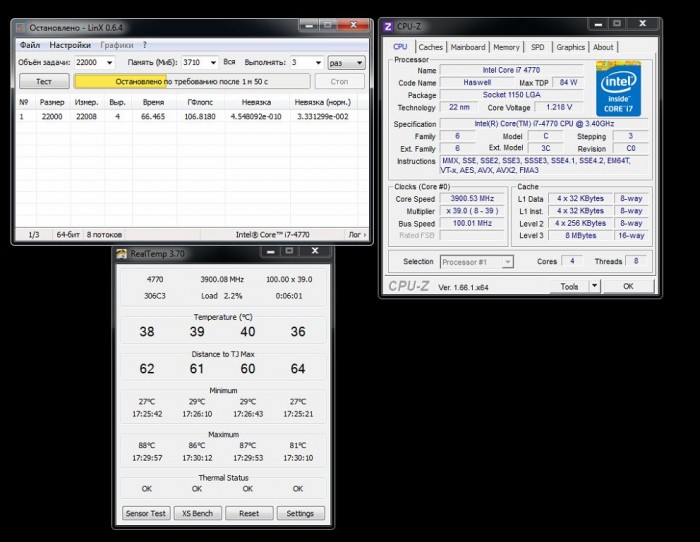This screenshot has height=542, width=700.
Task: Click the LinX app icon in title bar
Action: [x=21, y=28]
